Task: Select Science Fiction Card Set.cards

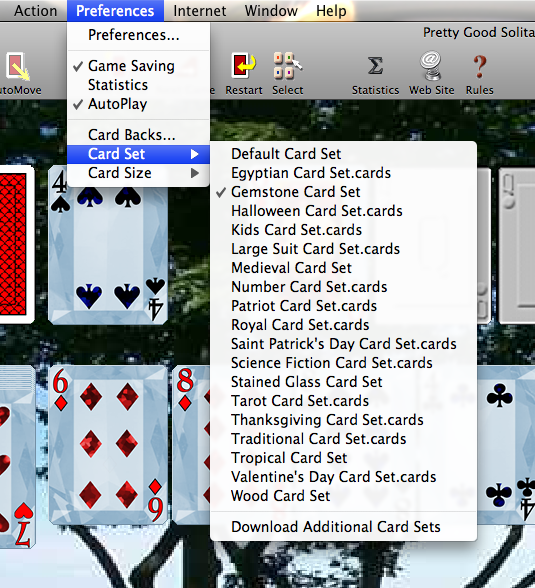Action: [343, 363]
